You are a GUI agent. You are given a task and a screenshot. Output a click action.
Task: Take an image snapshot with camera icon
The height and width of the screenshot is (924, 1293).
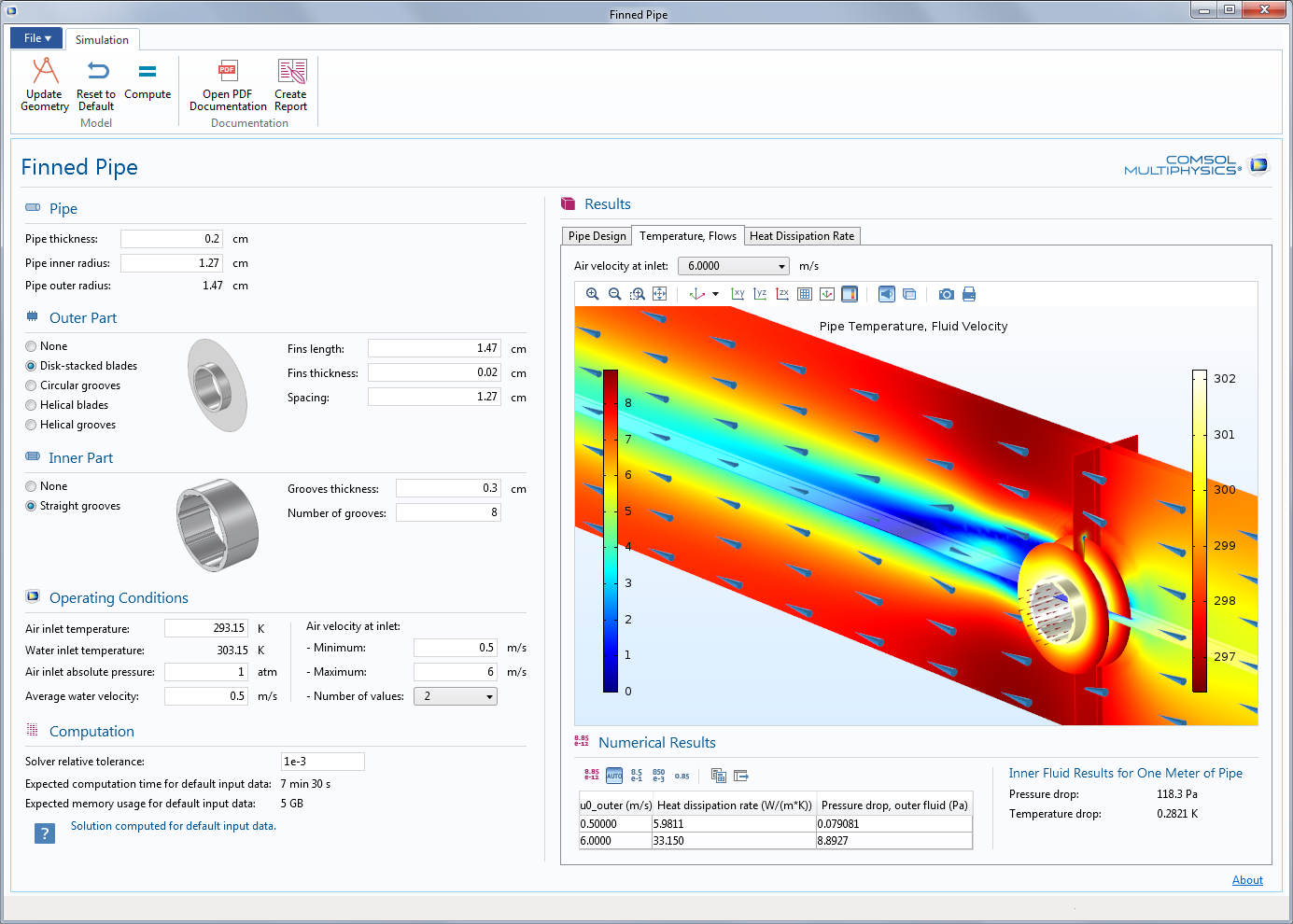pos(947,294)
